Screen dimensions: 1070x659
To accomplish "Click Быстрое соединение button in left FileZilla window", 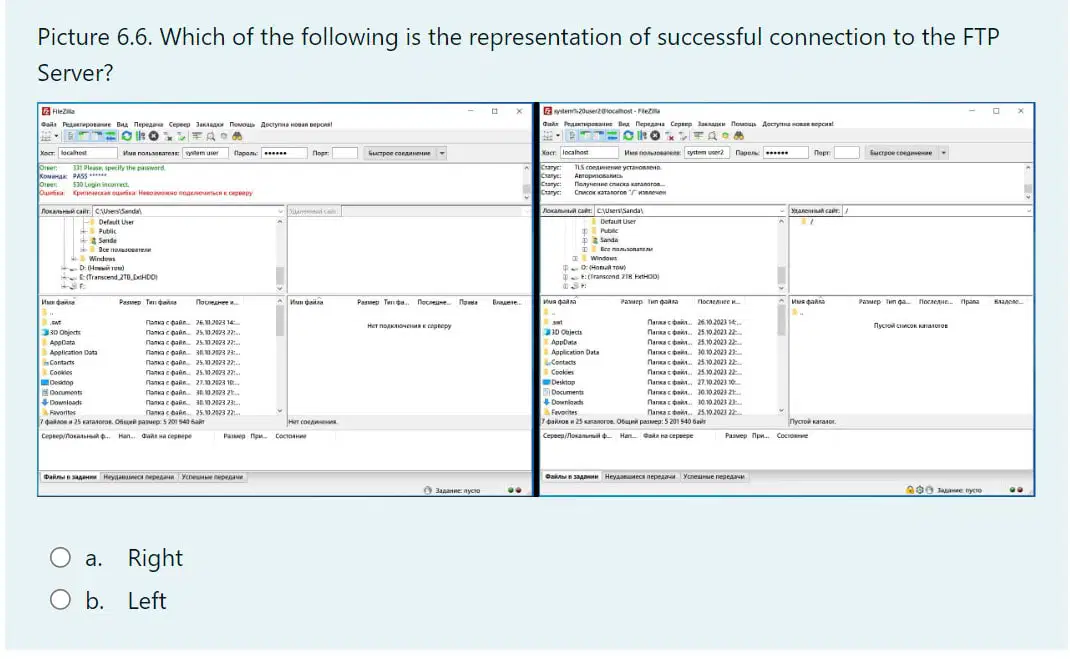I will click(399, 153).
